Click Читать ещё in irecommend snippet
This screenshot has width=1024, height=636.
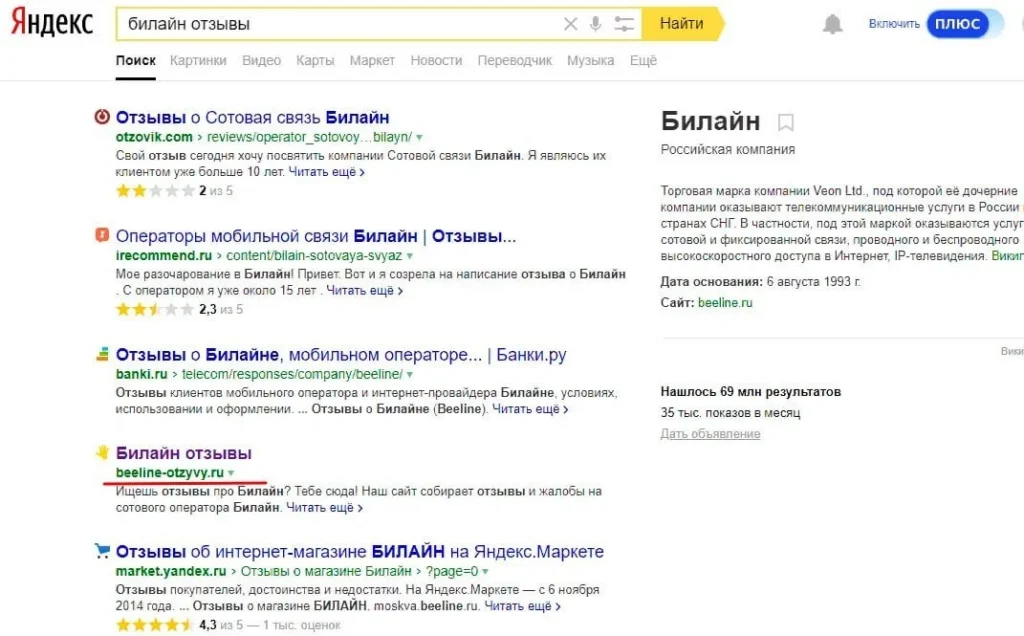[x=364, y=291]
